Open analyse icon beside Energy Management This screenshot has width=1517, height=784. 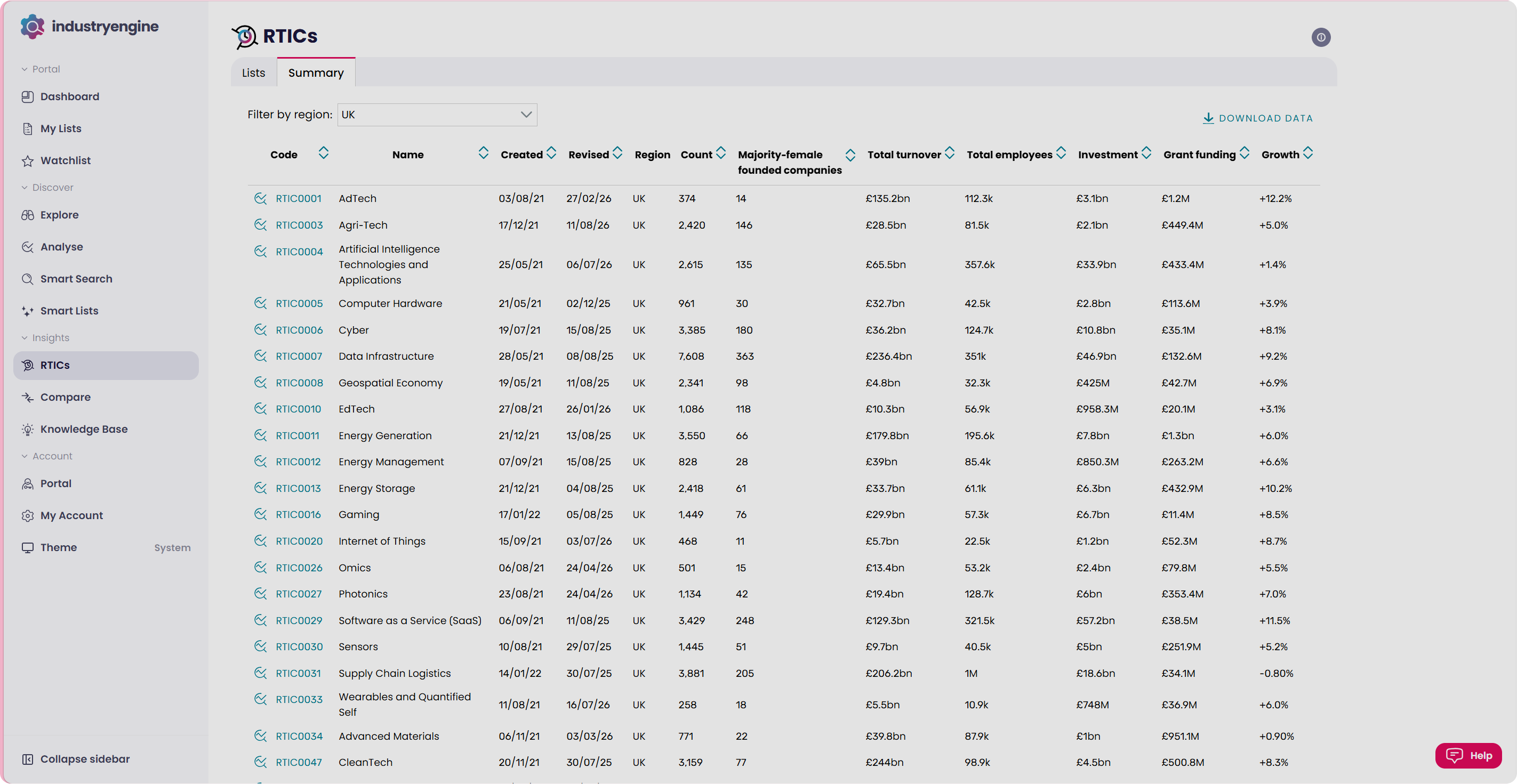[260, 462]
